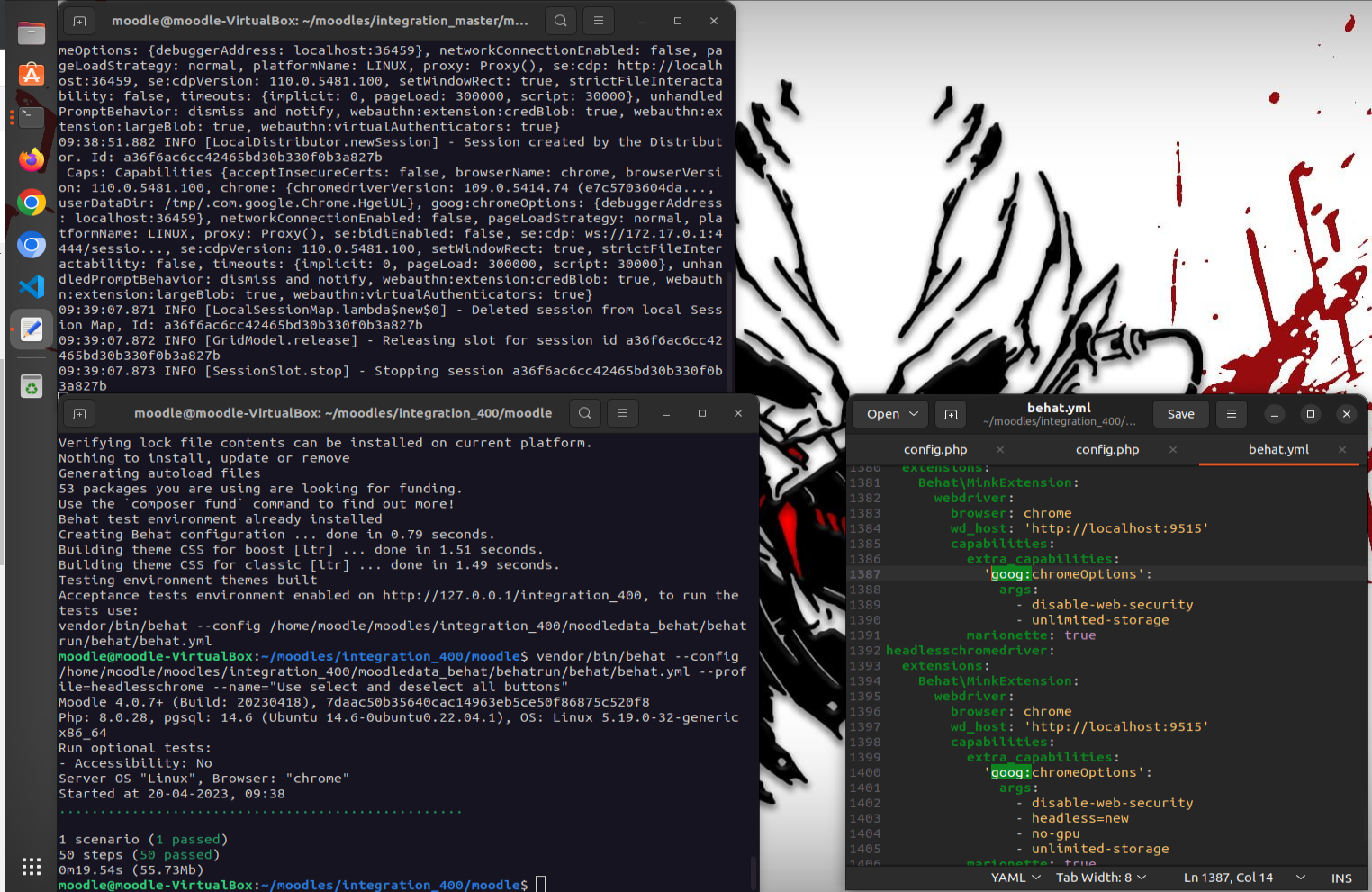The height and width of the screenshot is (892, 1372).
Task: Open hamburger menu in integration_master terminal
Action: point(599,21)
